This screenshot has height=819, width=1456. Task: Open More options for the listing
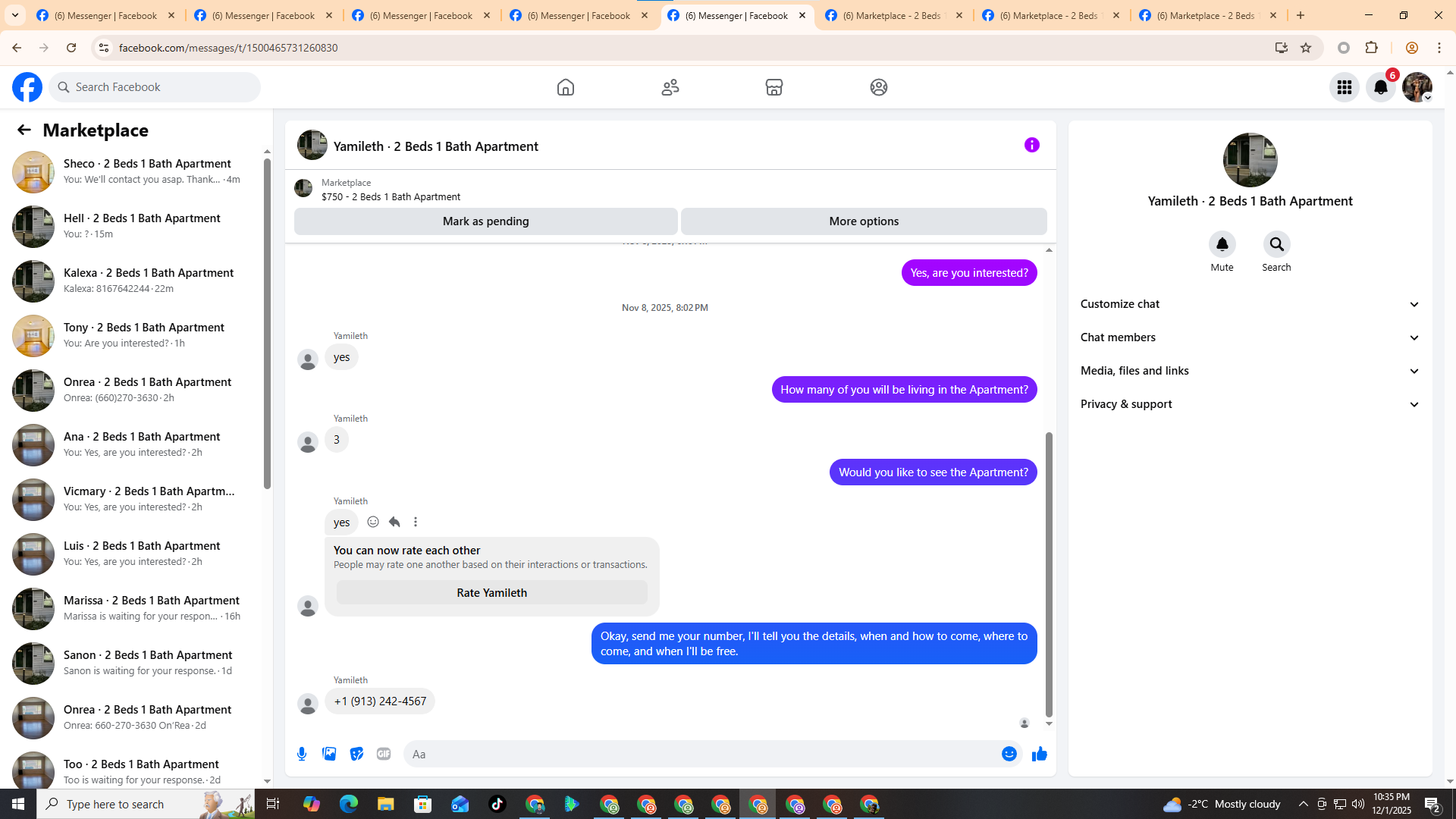864,221
